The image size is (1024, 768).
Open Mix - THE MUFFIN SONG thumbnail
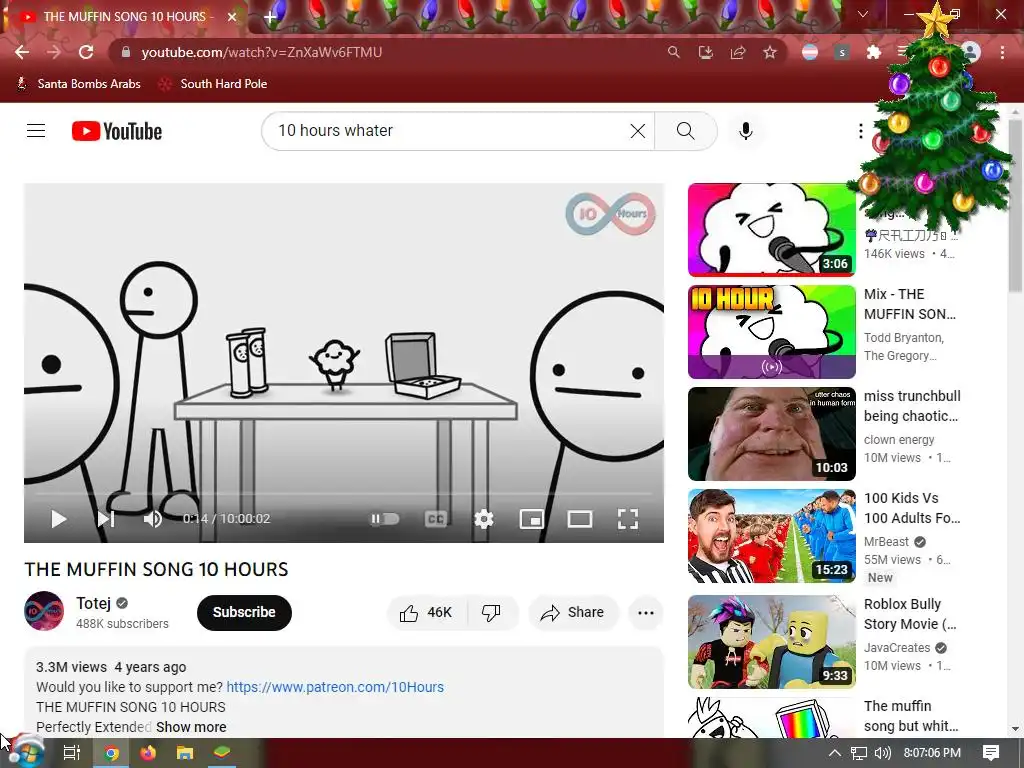click(x=772, y=332)
